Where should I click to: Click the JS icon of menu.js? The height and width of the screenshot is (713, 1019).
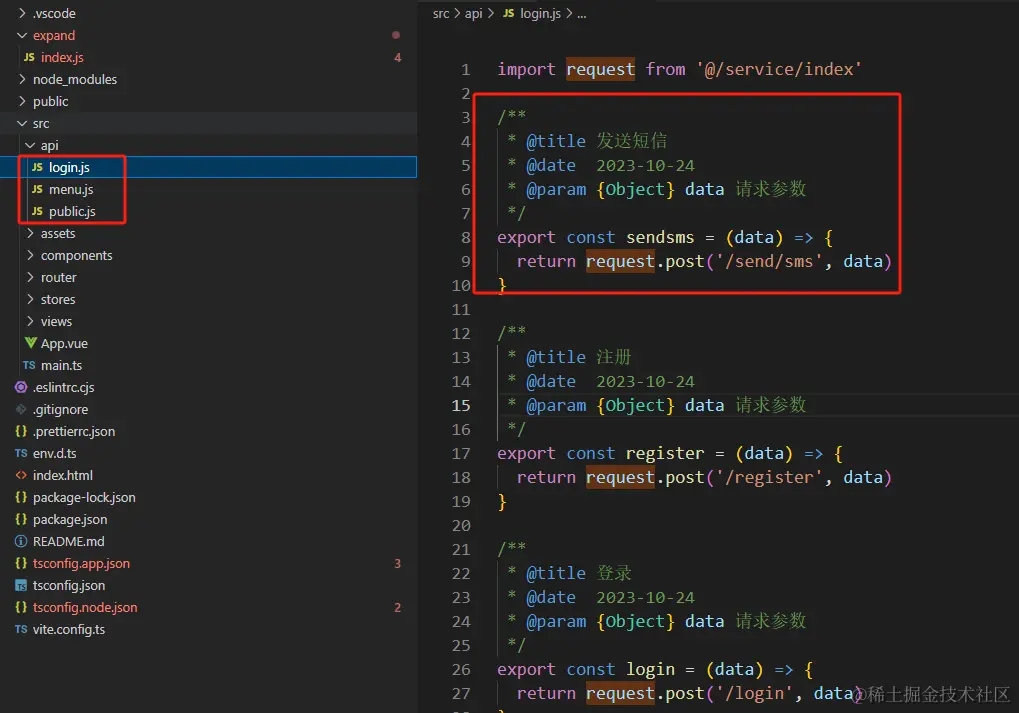(x=37, y=189)
